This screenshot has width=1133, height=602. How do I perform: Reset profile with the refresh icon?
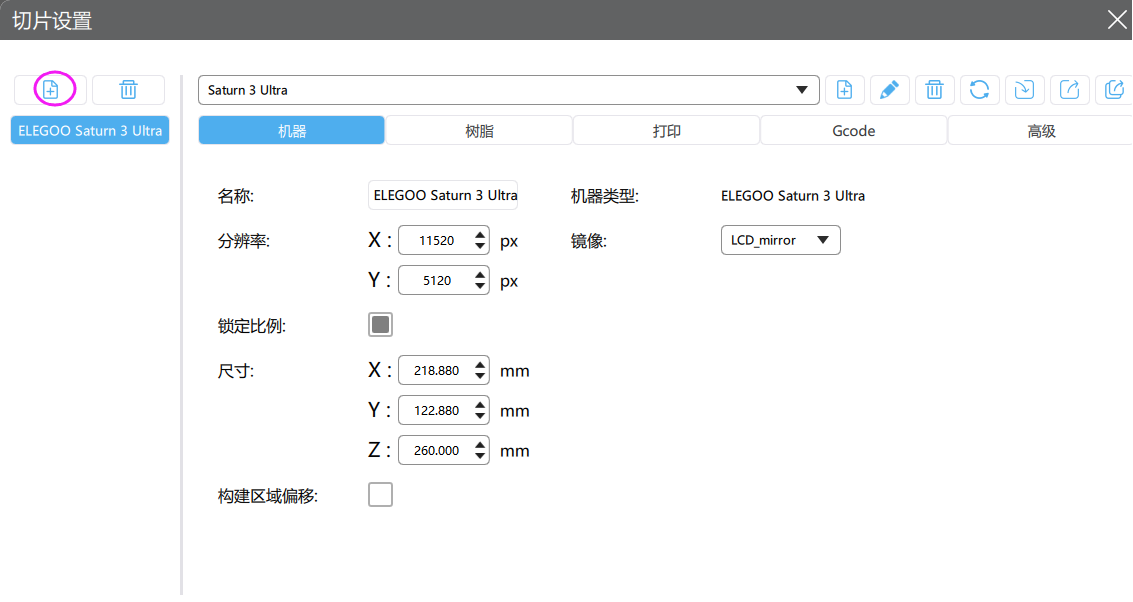pos(979,90)
